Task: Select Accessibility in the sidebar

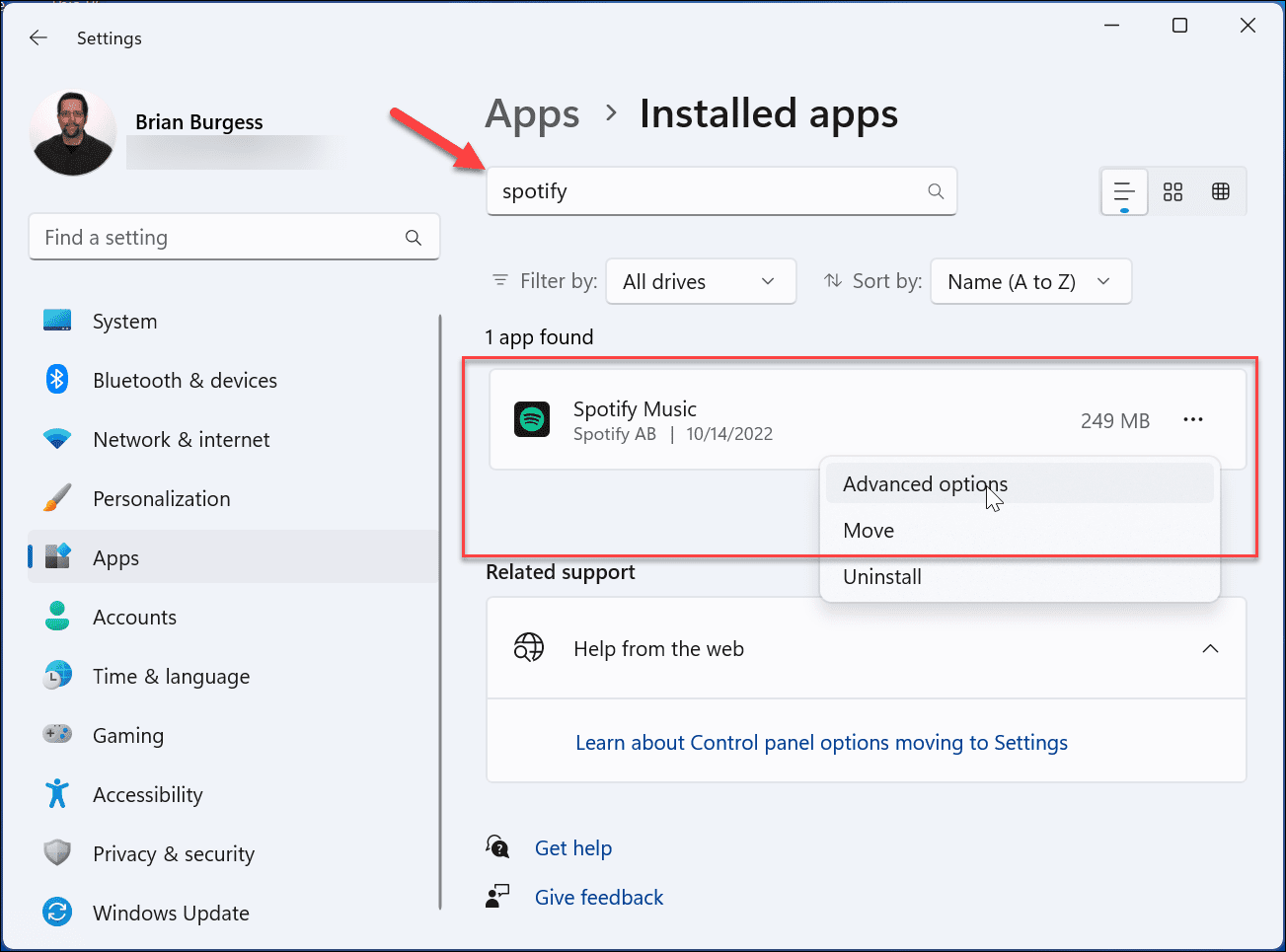Action: coord(147,794)
